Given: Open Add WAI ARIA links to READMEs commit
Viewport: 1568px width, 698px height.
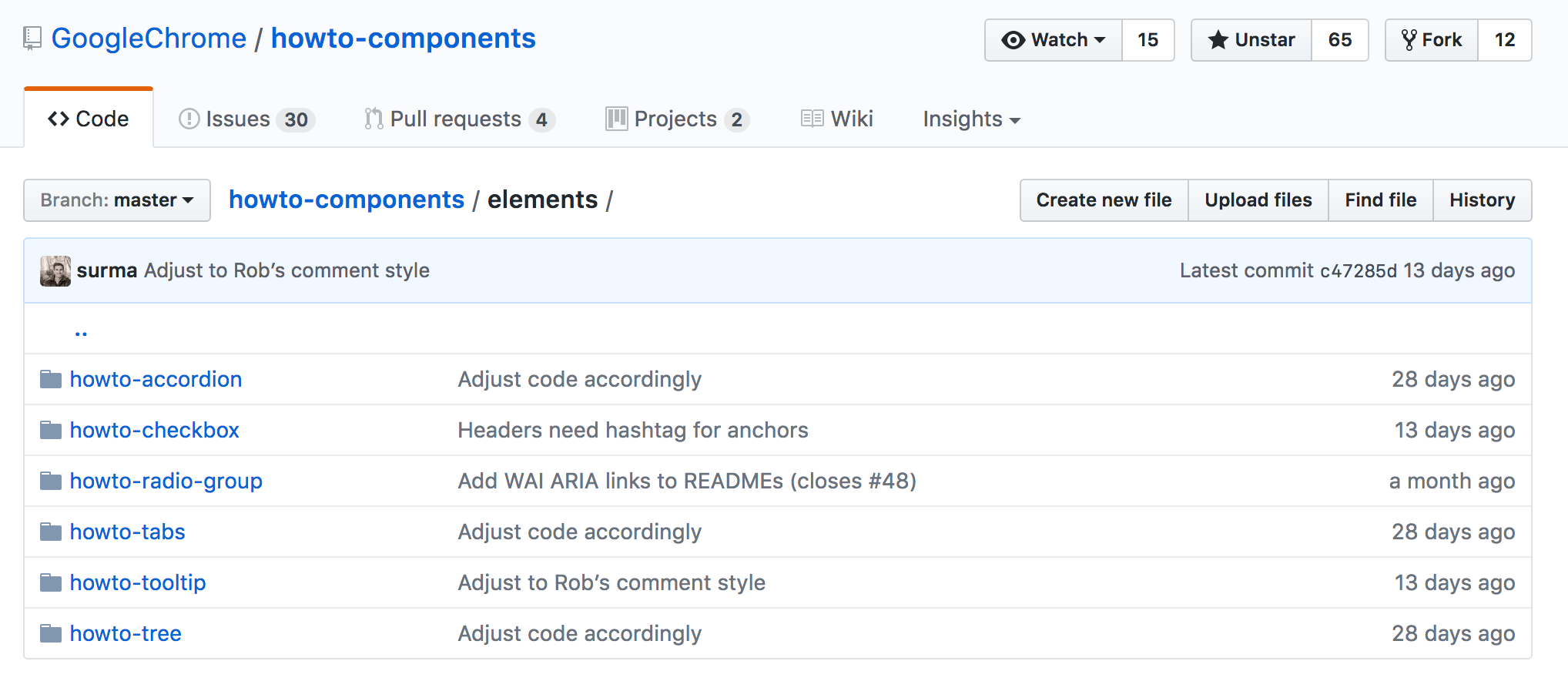Looking at the screenshot, I should click(687, 481).
